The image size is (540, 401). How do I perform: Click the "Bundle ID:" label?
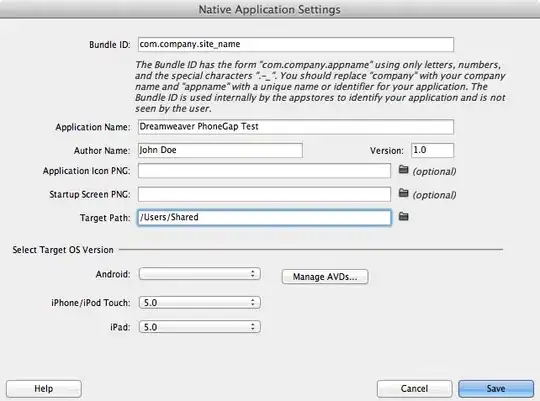pos(110,45)
